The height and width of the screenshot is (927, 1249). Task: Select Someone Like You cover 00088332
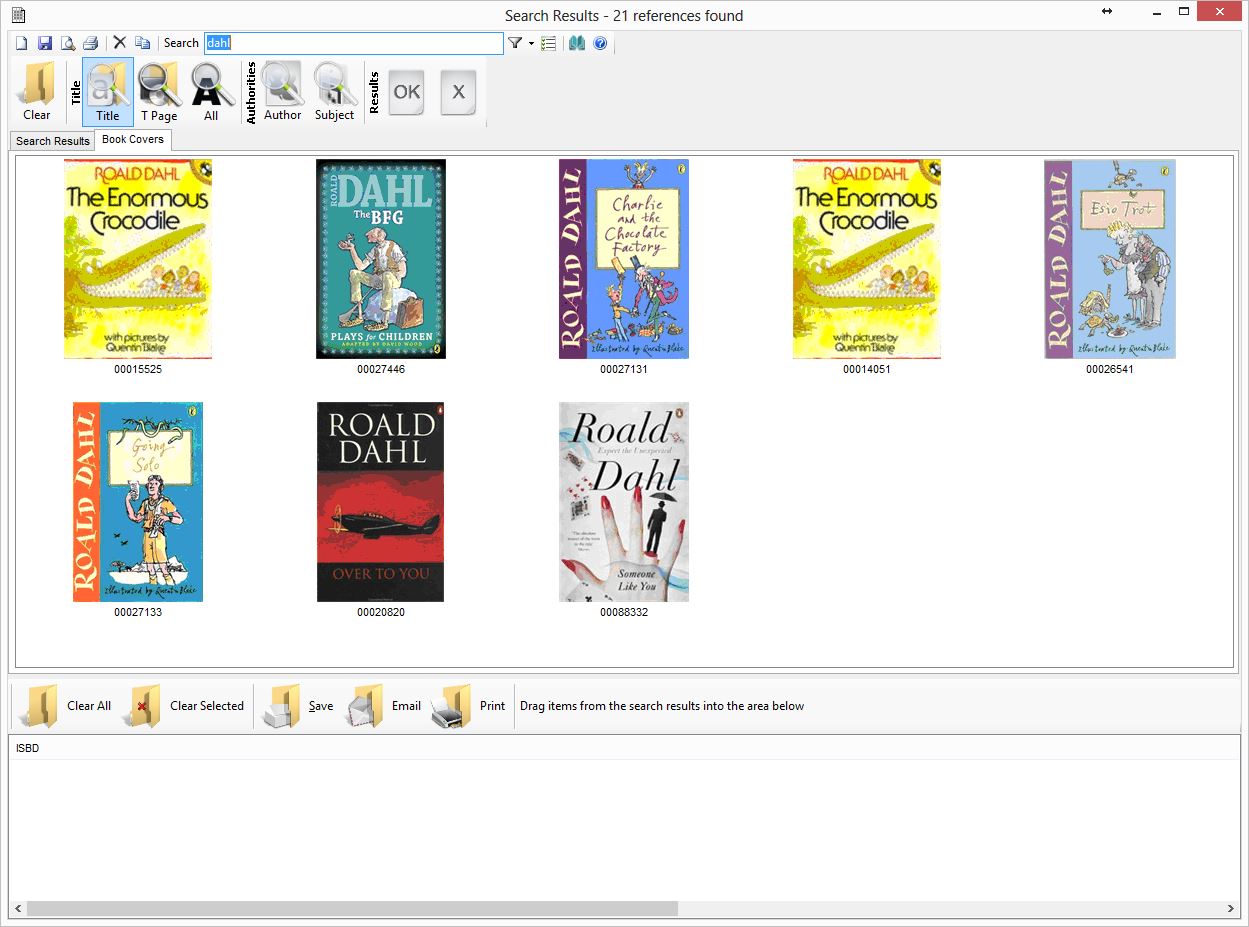click(624, 502)
